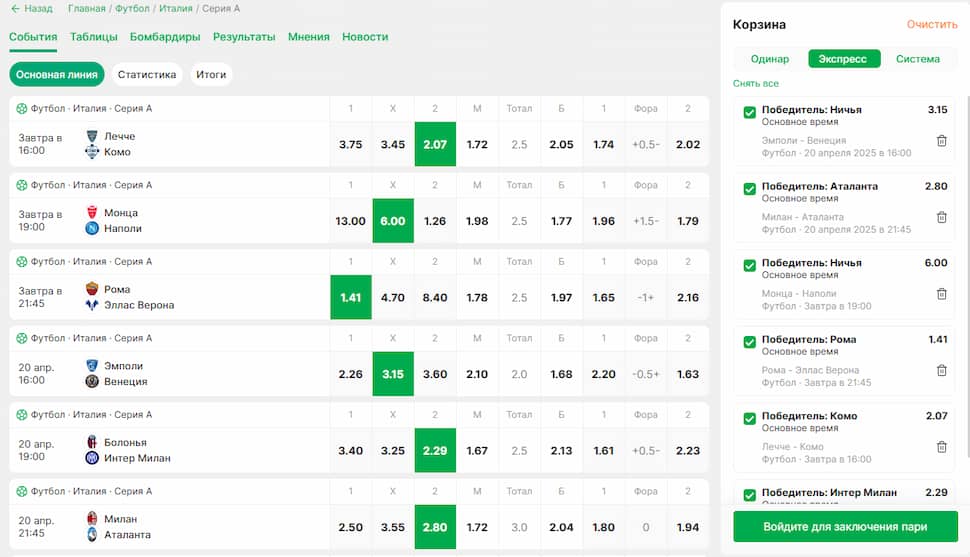
Task: Uncheck the Победитель: Рома bet checkbox
Action: click(x=749, y=342)
